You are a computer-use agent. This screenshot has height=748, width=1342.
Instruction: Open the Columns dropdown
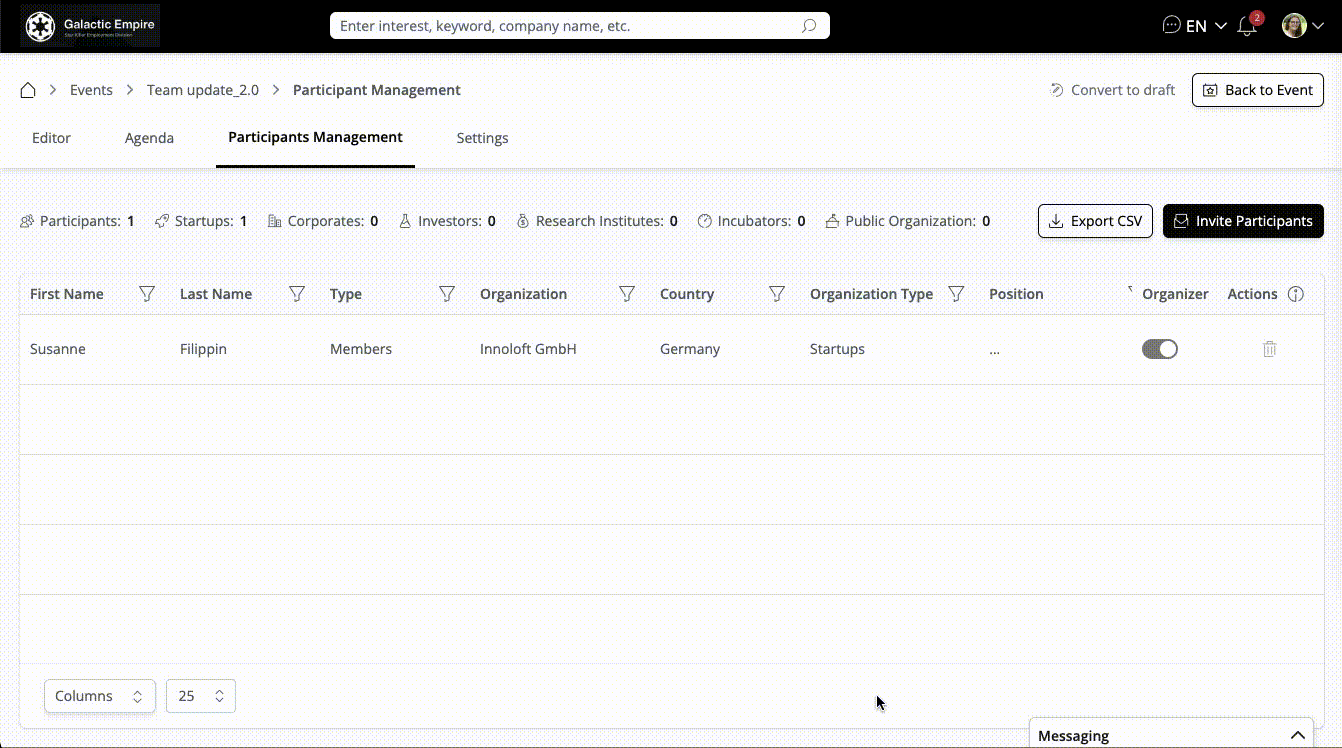pos(100,696)
